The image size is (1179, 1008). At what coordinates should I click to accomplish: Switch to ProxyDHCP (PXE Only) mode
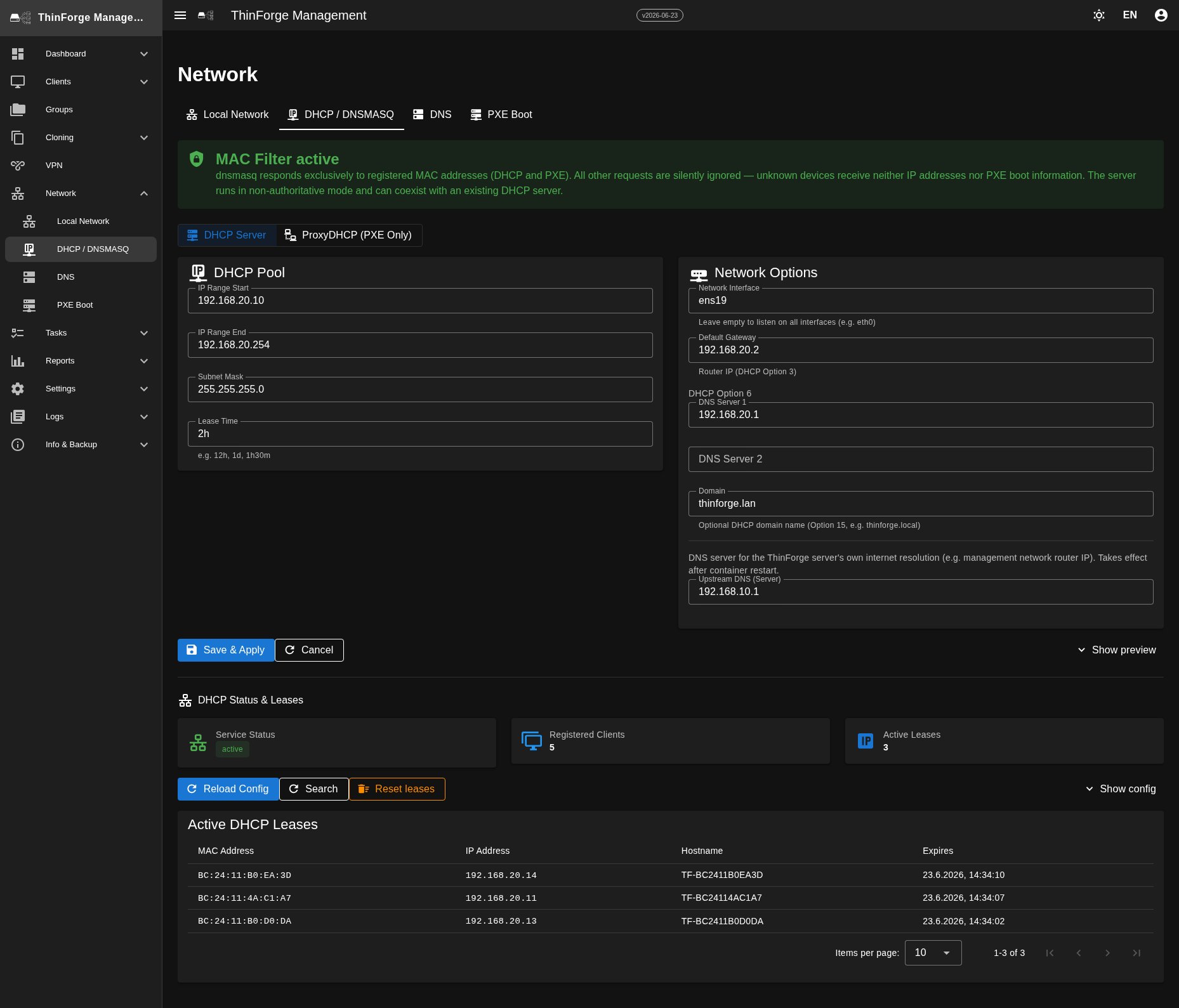(348, 235)
